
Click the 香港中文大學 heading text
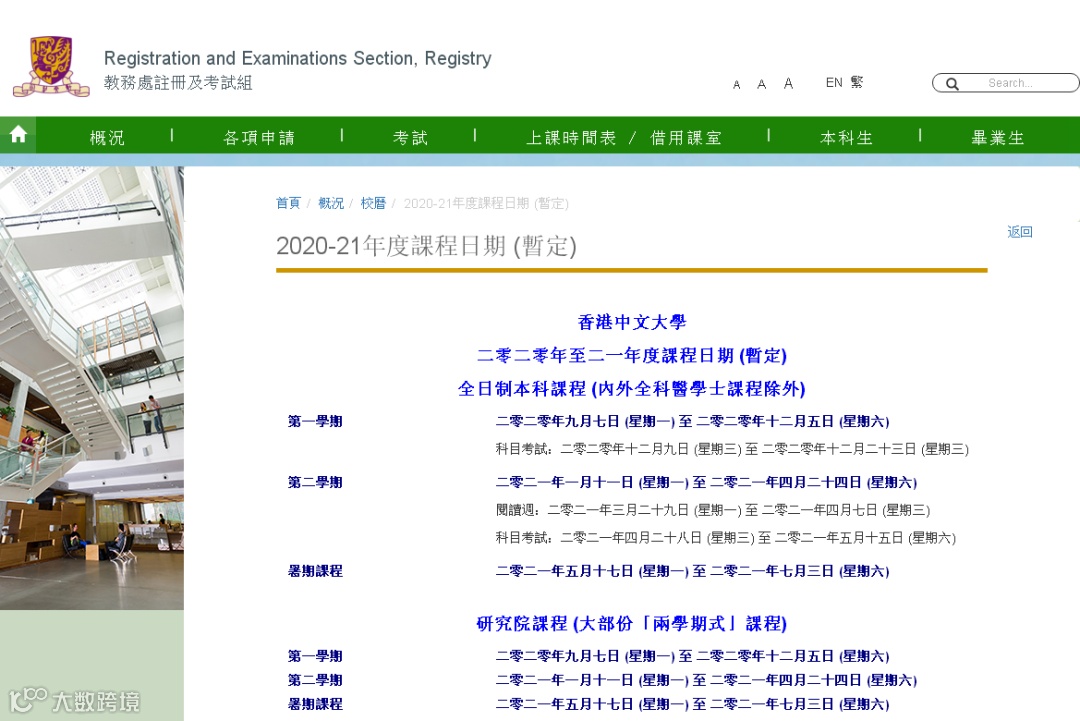click(x=632, y=322)
